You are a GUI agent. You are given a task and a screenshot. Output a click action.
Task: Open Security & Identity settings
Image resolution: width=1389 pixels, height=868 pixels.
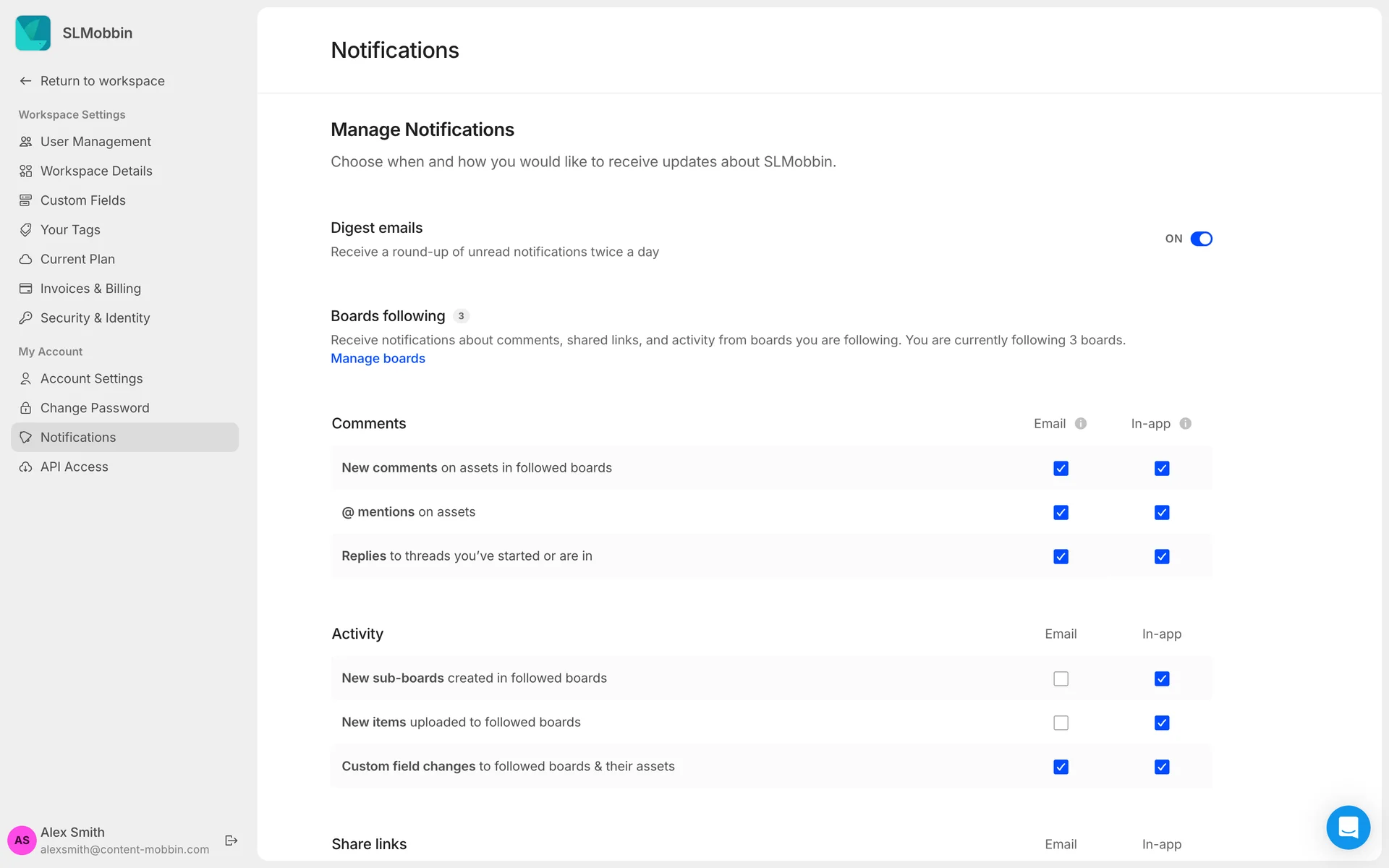click(x=95, y=318)
